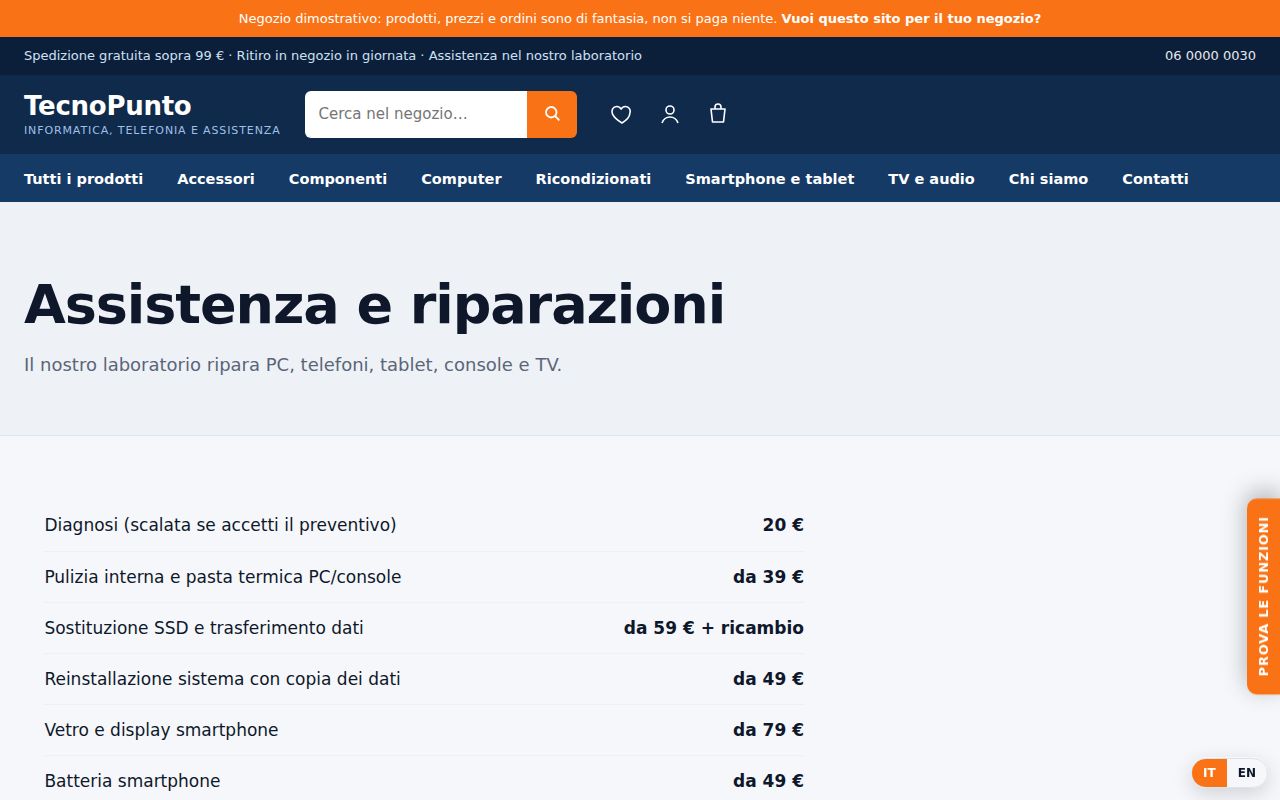The image size is (1280, 800).
Task: Select 'Sostituzione SSD e trasferimento dati'
Action: (204, 628)
